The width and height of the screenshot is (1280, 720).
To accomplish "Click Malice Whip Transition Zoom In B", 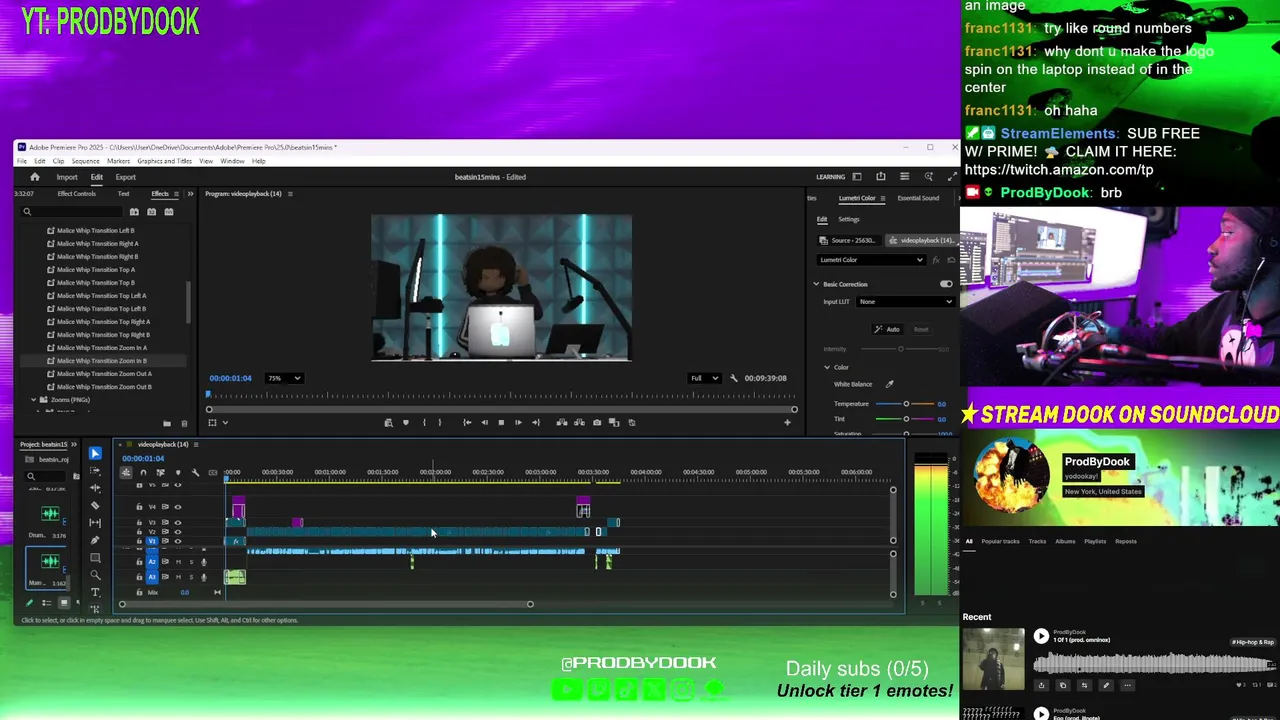I will click(102, 361).
